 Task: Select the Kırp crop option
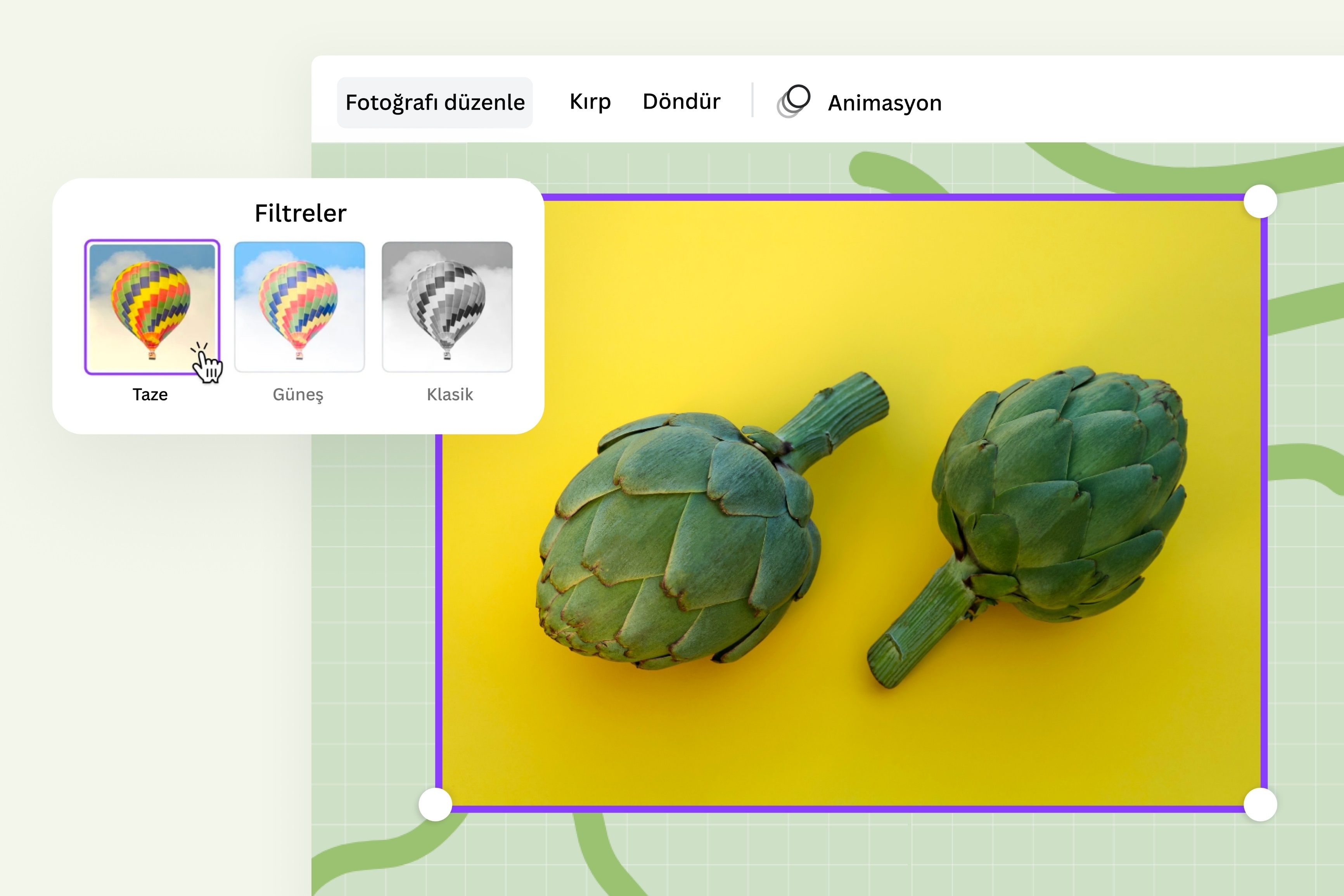pyautogui.click(x=590, y=102)
